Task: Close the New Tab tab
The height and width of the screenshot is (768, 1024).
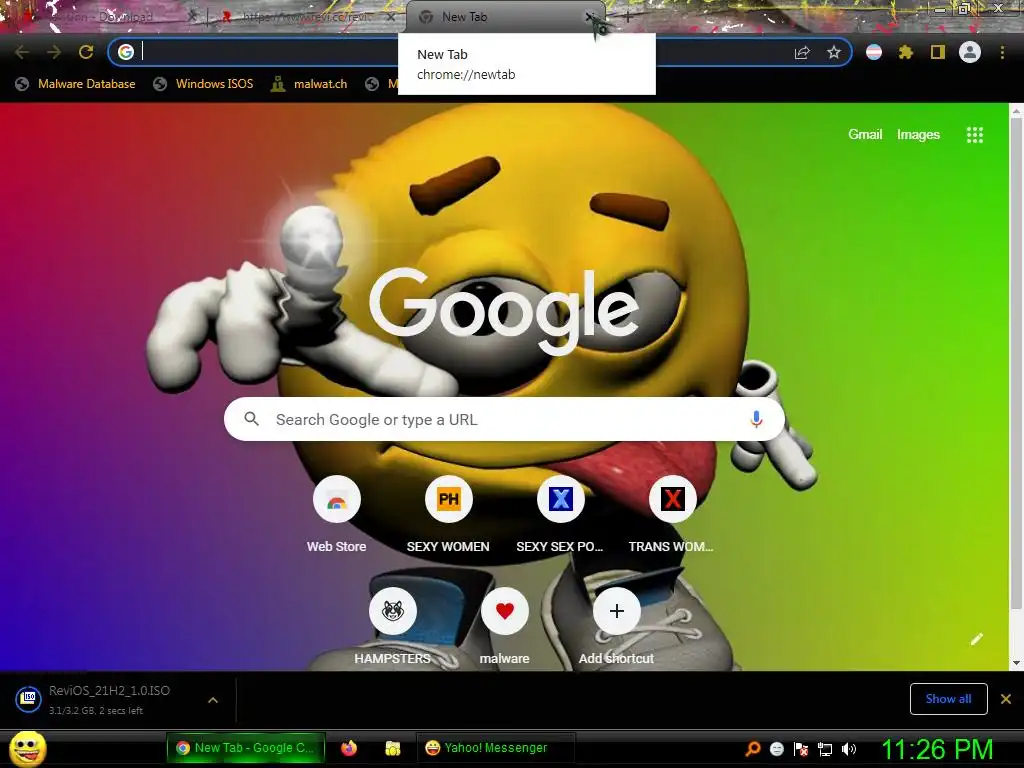Action: [x=590, y=17]
